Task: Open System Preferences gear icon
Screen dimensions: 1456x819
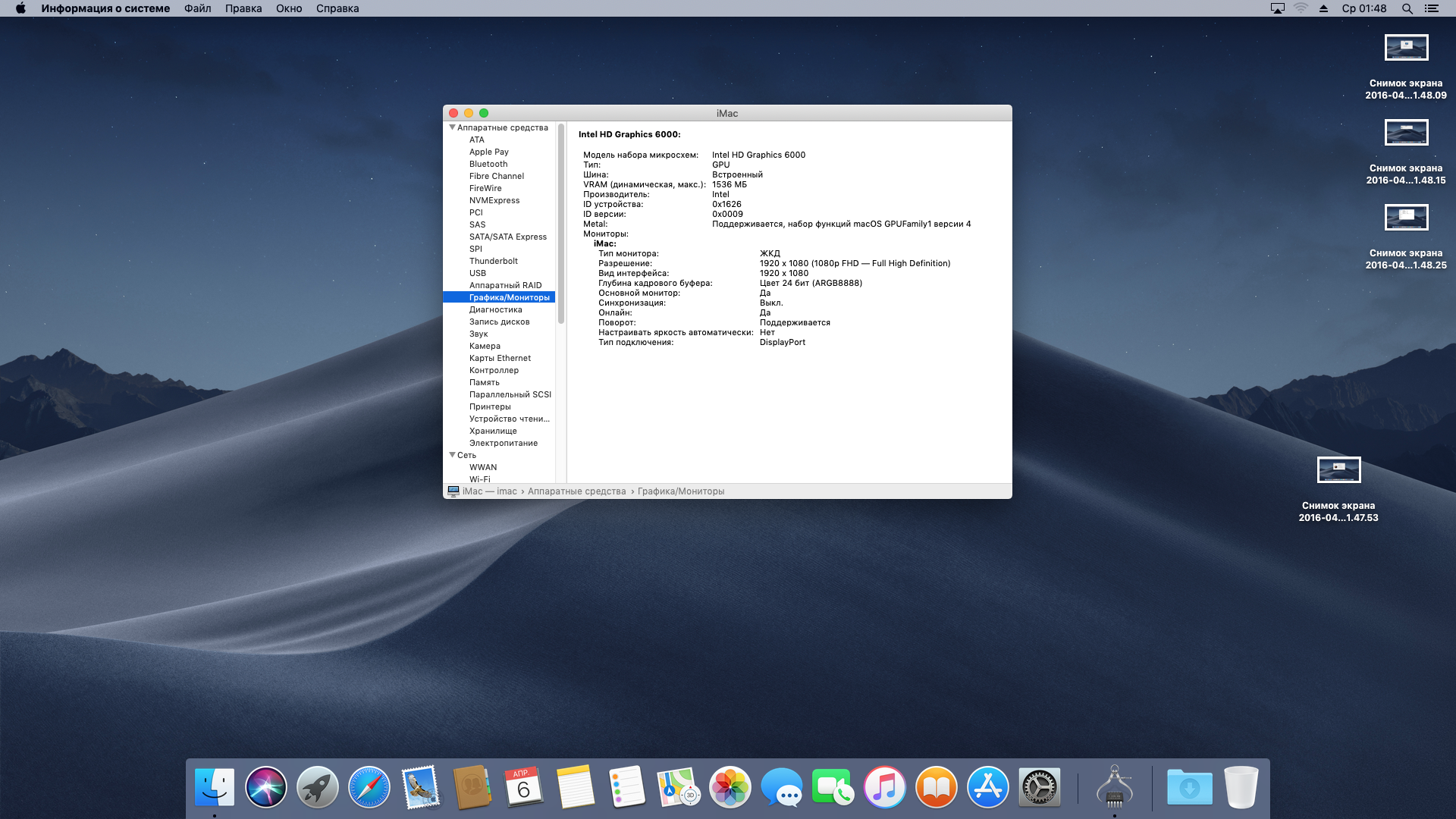Action: pos(1040,787)
